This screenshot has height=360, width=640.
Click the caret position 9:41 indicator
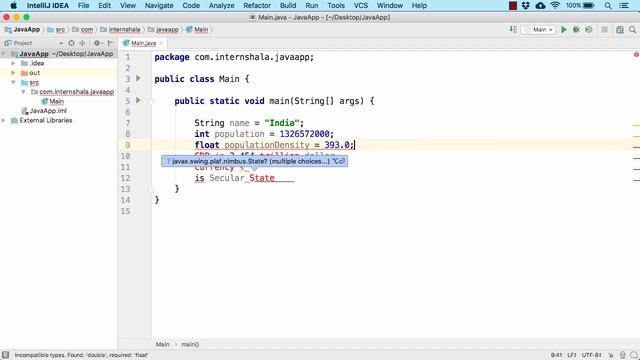click(556, 355)
